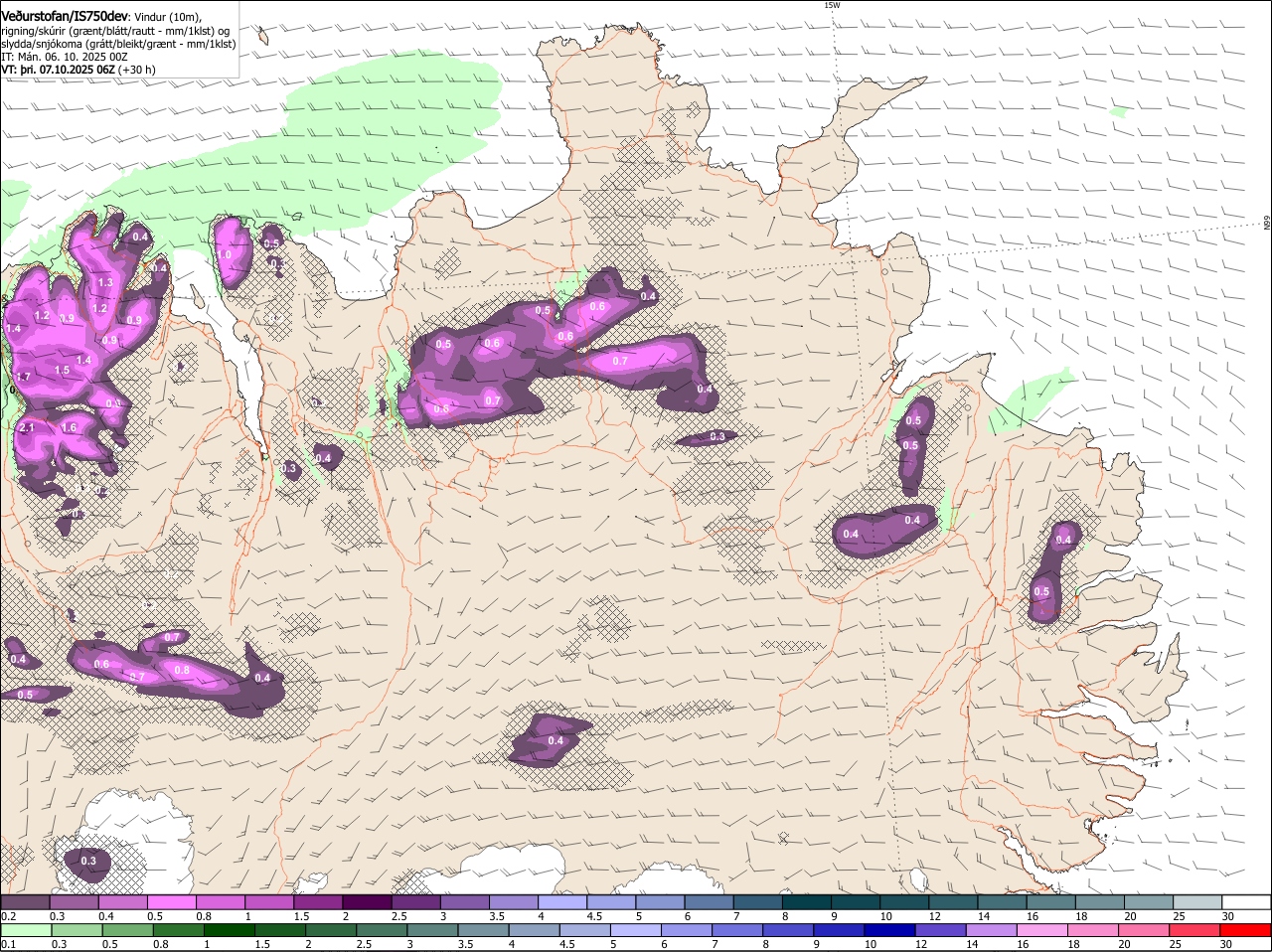Click the palest green swatch between 0.1 and 0.3 in the lower legend row
Viewport: 1272px width, 952px height.
point(26,931)
